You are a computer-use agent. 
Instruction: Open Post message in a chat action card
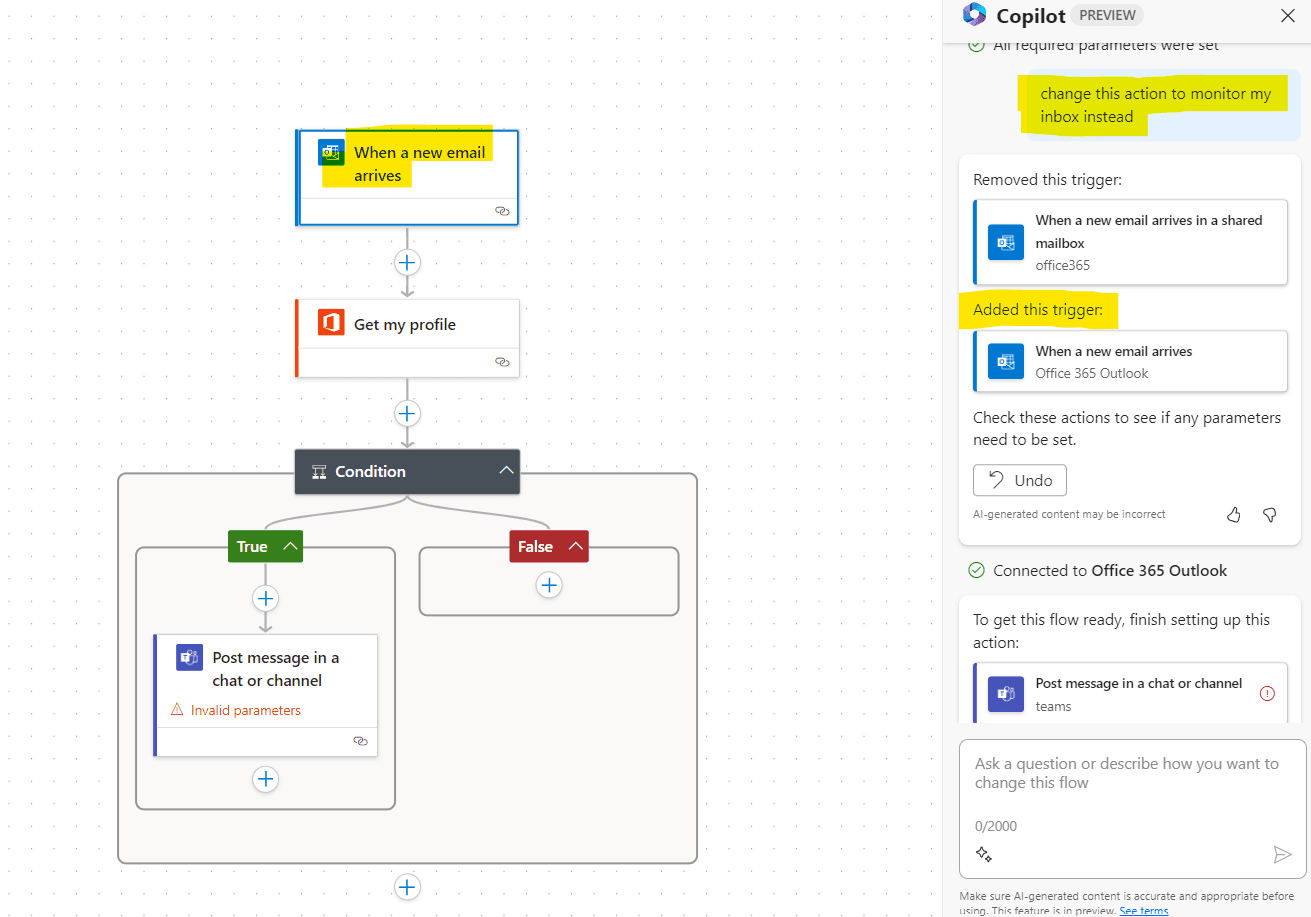[x=266, y=670]
